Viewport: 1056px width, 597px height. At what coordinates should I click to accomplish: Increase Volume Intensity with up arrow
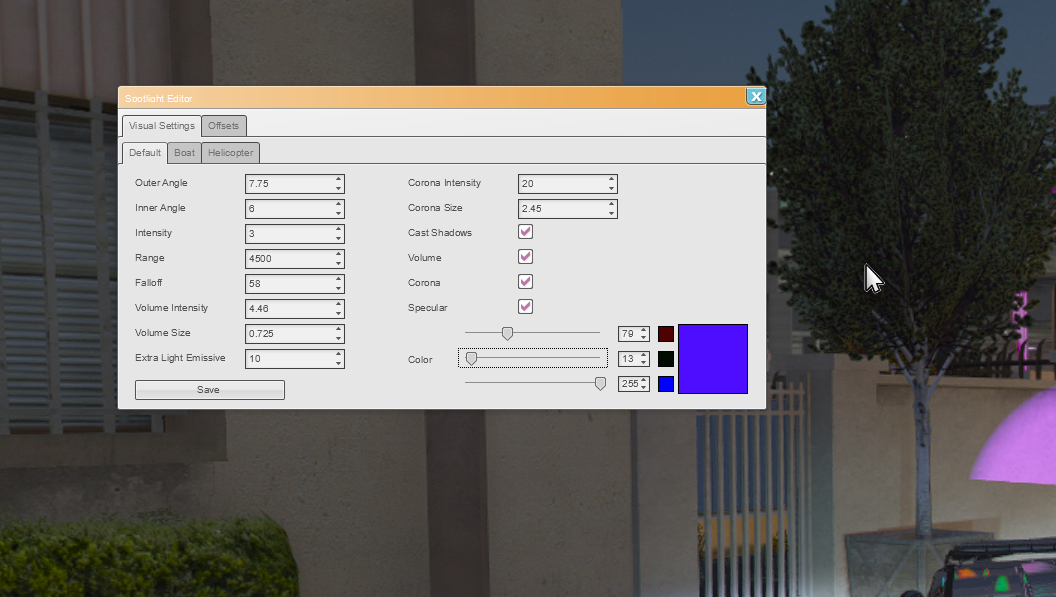(x=339, y=304)
